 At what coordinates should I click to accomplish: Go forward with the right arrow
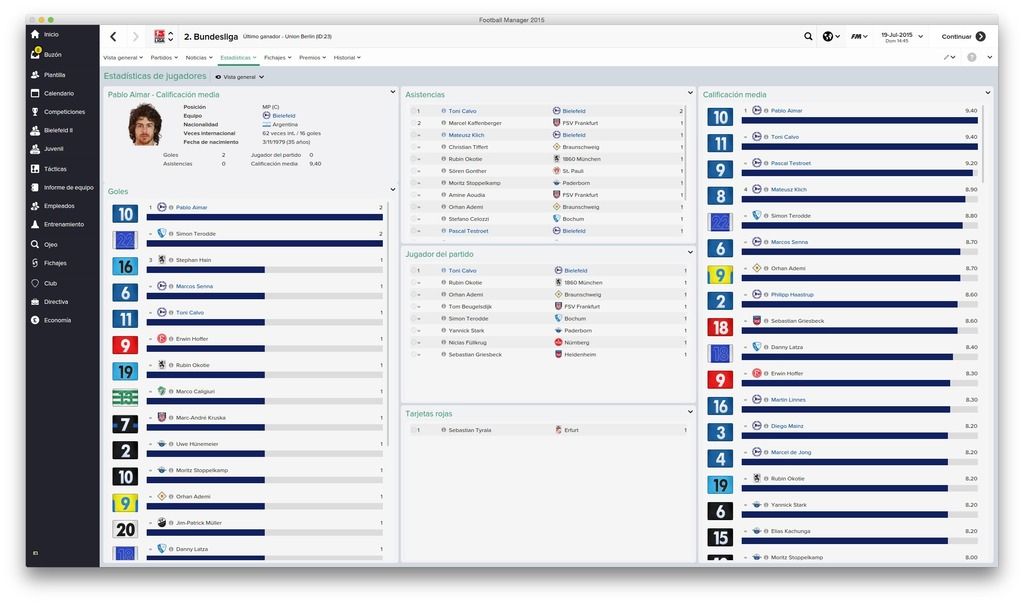[135, 37]
